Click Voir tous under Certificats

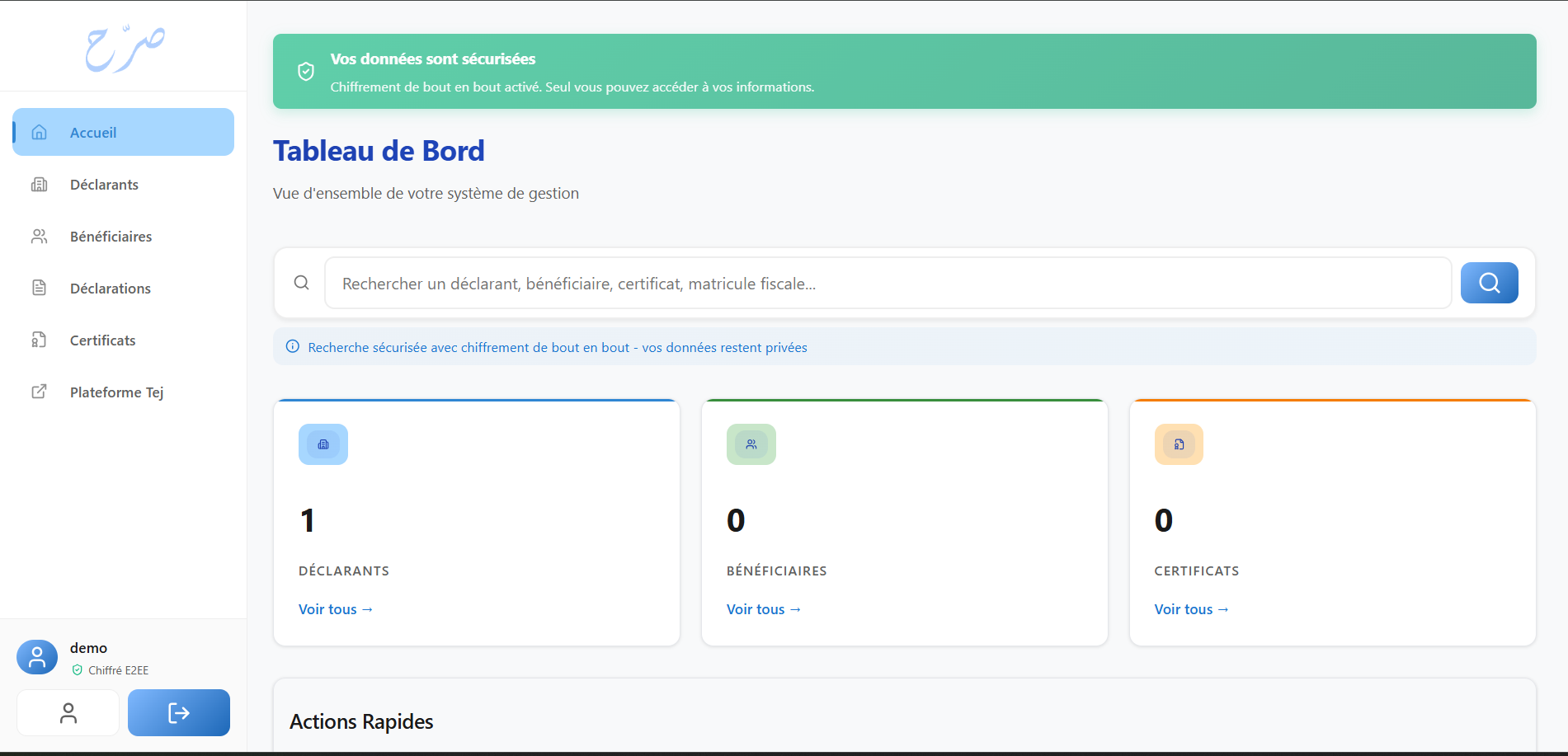tap(1192, 609)
